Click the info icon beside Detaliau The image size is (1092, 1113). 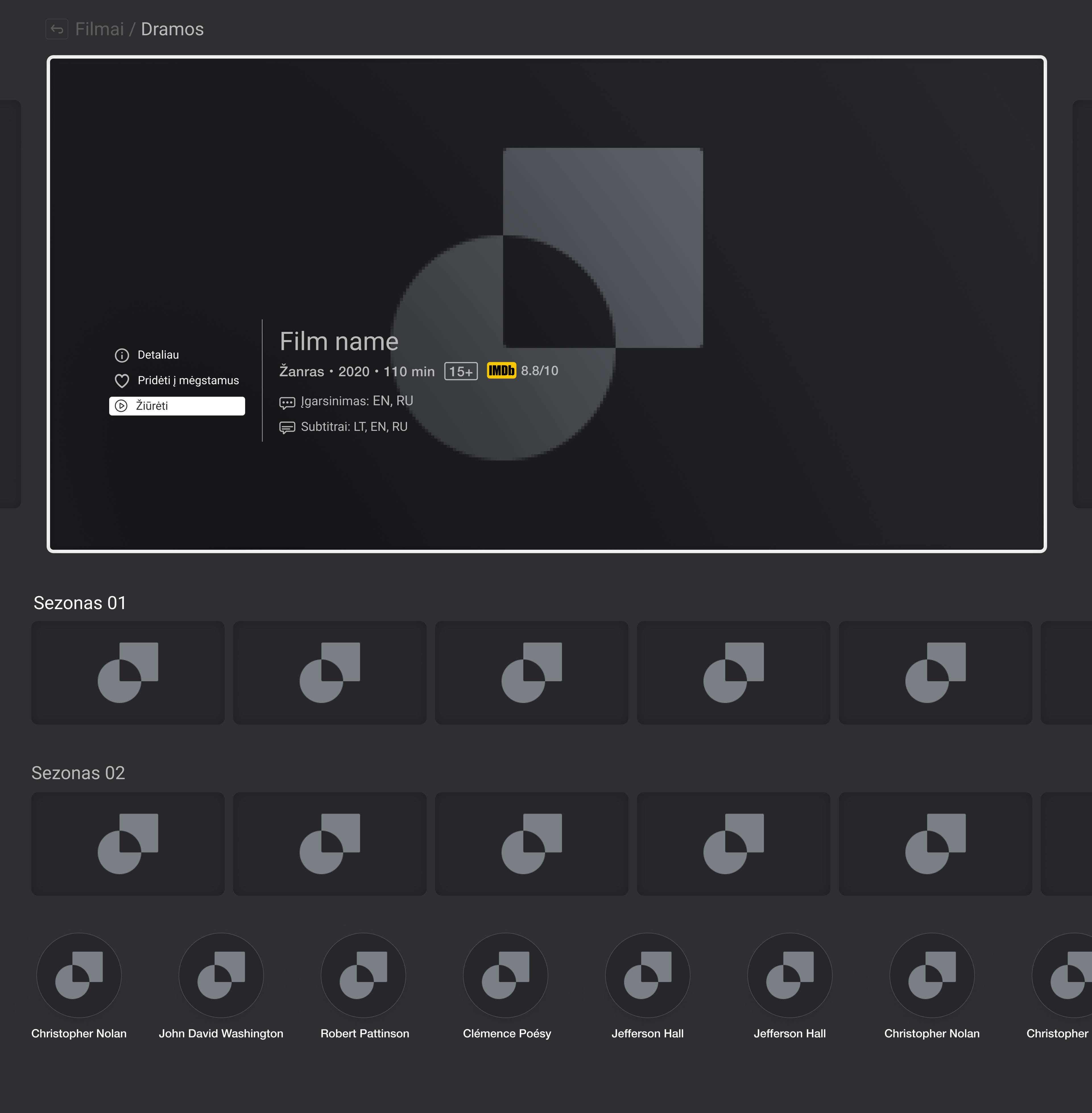(x=122, y=355)
